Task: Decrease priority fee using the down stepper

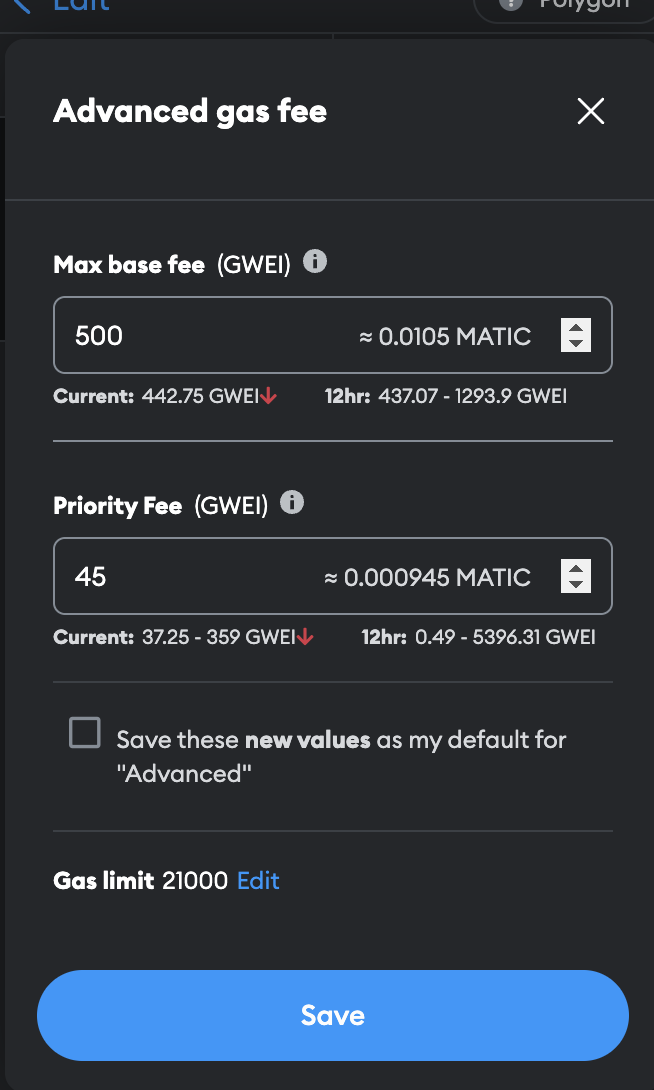Action: (x=576, y=584)
